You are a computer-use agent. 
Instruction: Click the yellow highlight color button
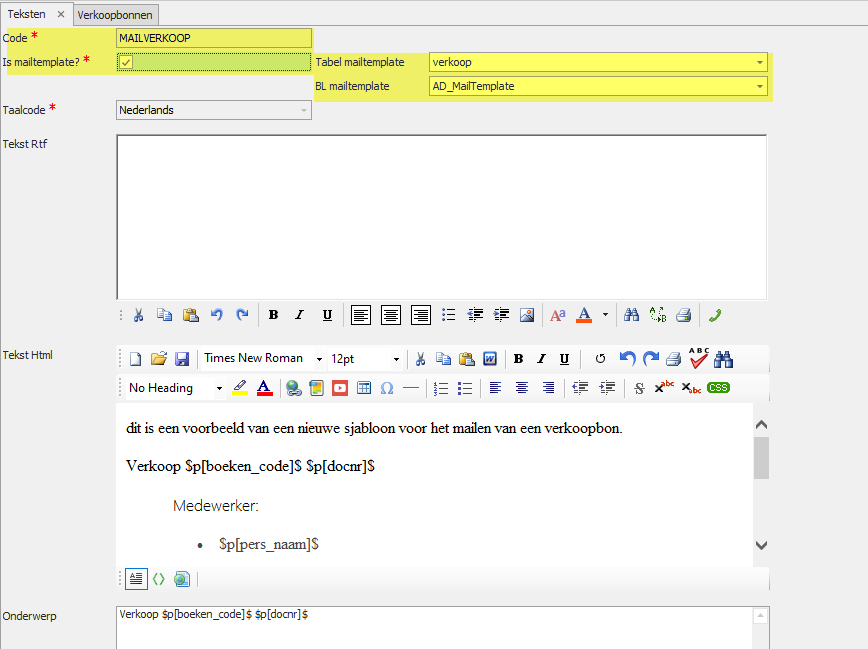240,388
